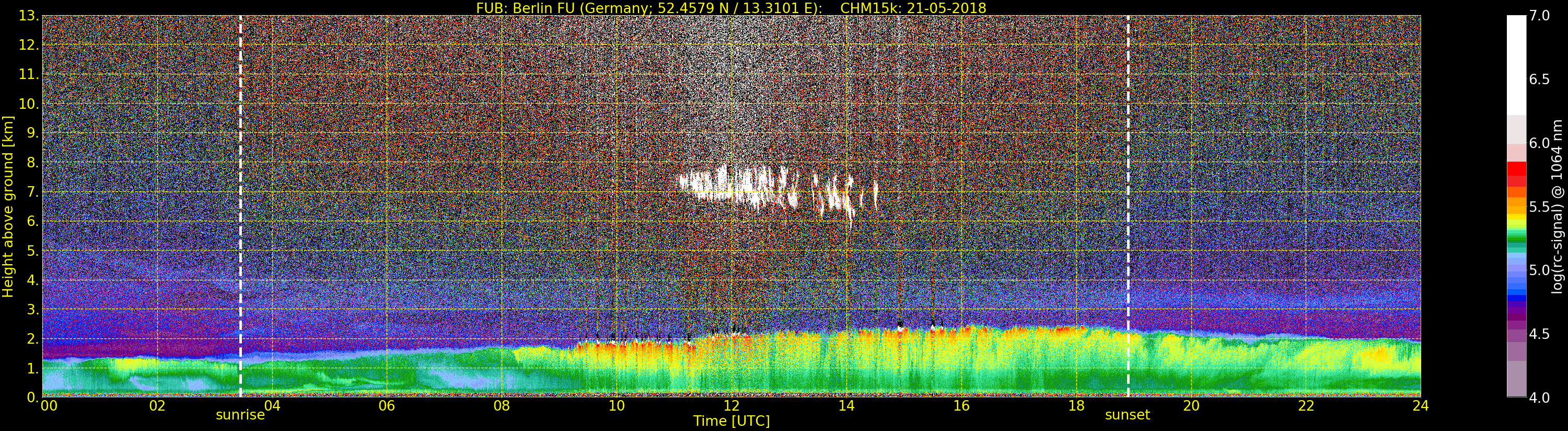Click the '2.' height axis tick label
The image size is (1568, 431).
(32, 338)
